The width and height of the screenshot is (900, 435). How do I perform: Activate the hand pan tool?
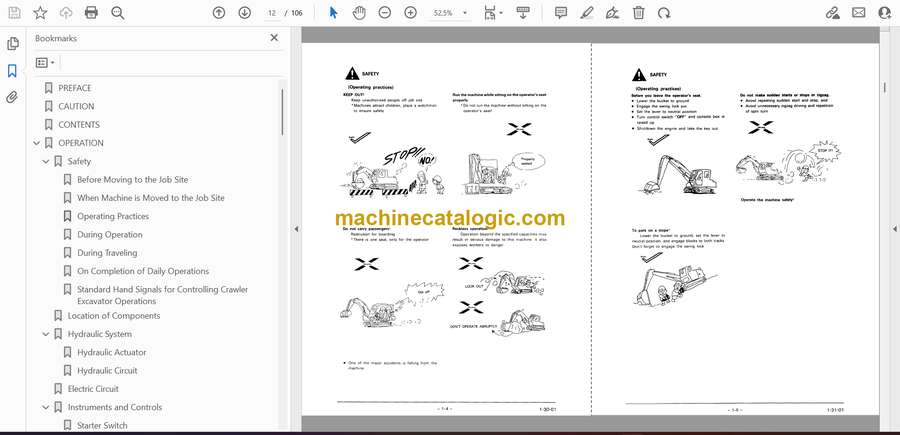coord(359,13)
